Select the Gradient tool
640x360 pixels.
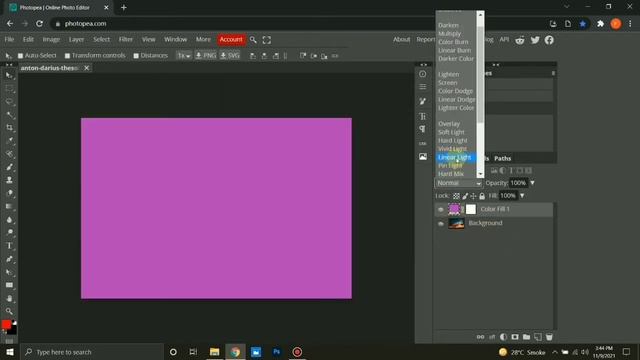click(x=9, y=206)
